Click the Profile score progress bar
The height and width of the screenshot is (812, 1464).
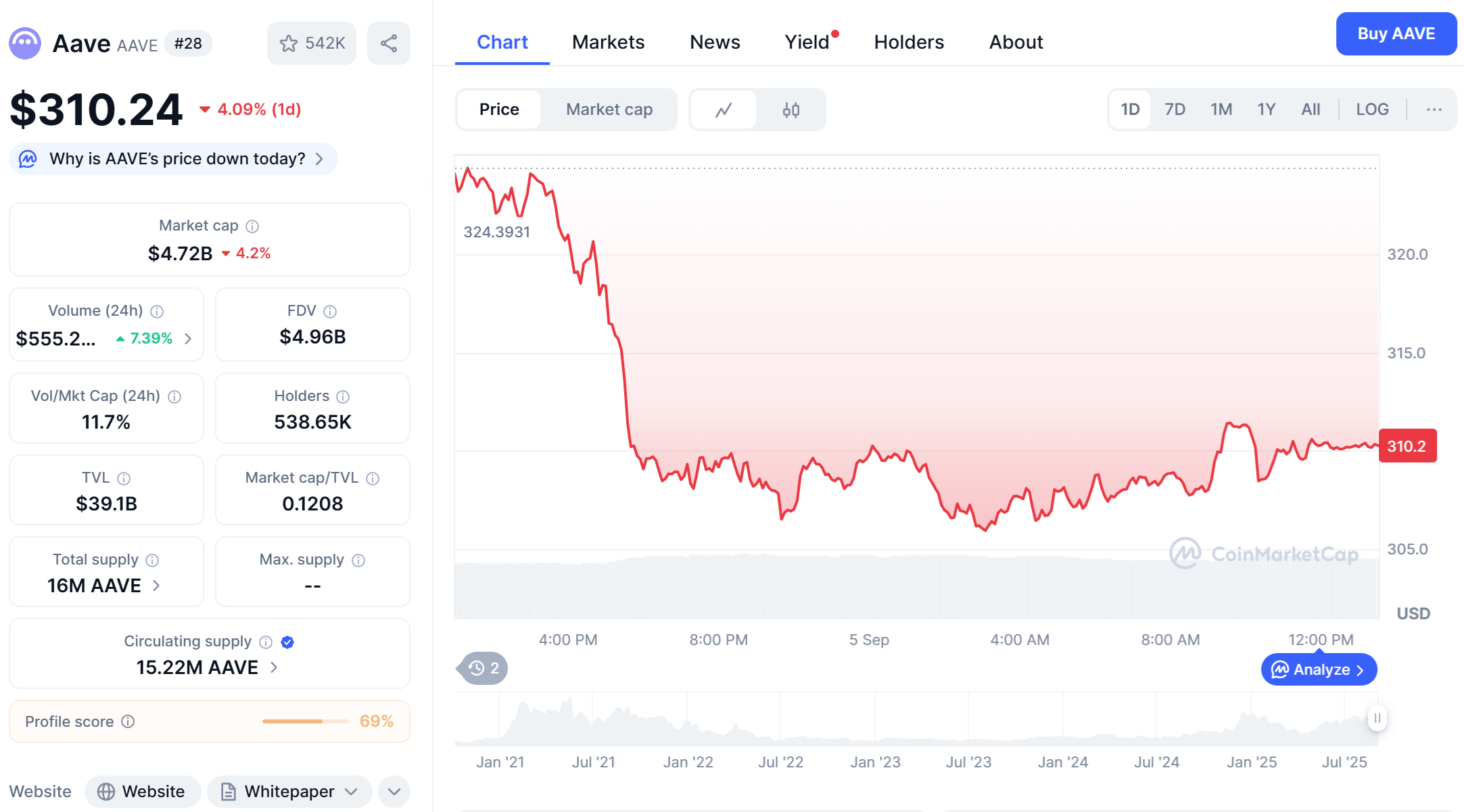point(305,721)
